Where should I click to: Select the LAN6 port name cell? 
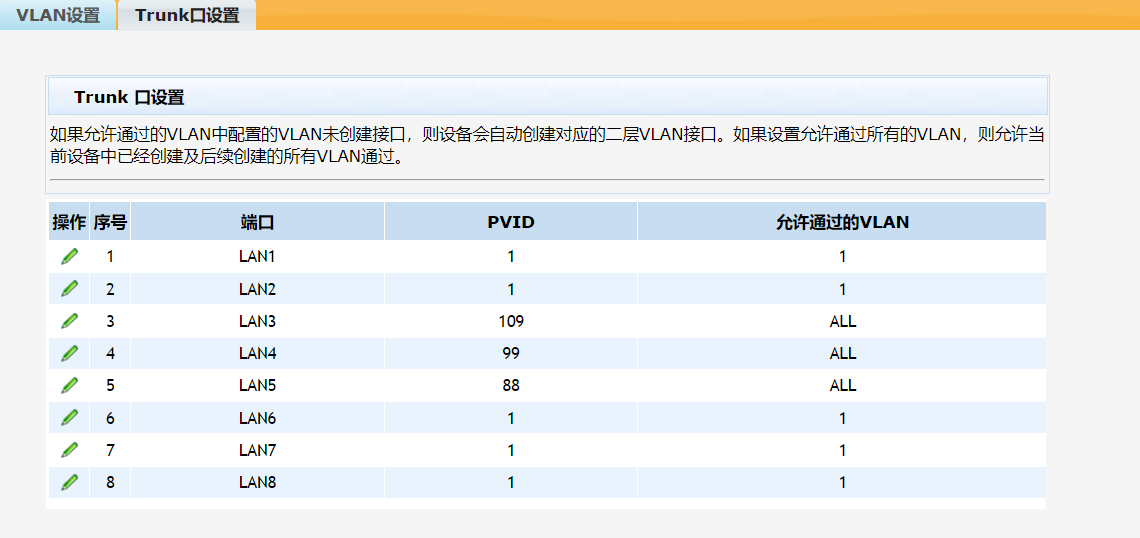point(257,418)
